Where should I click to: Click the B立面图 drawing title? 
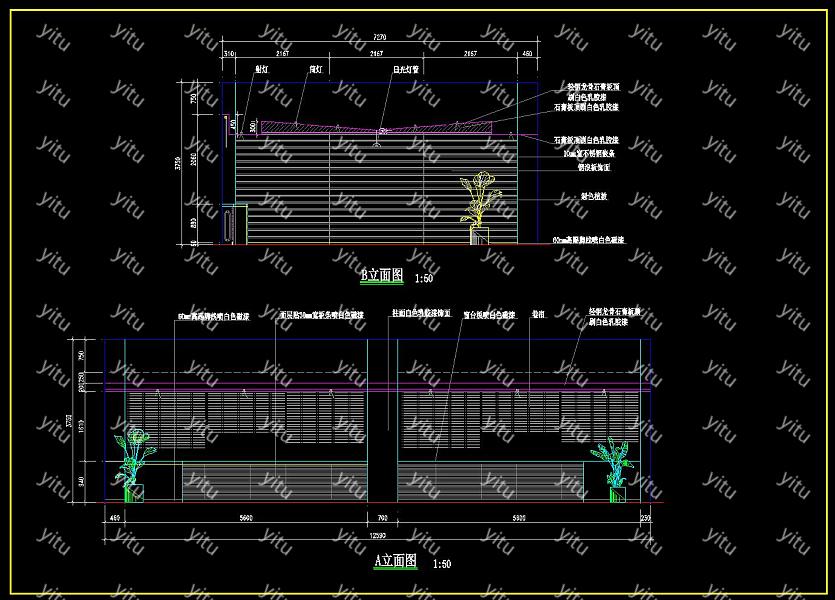(x=381, y=274)
